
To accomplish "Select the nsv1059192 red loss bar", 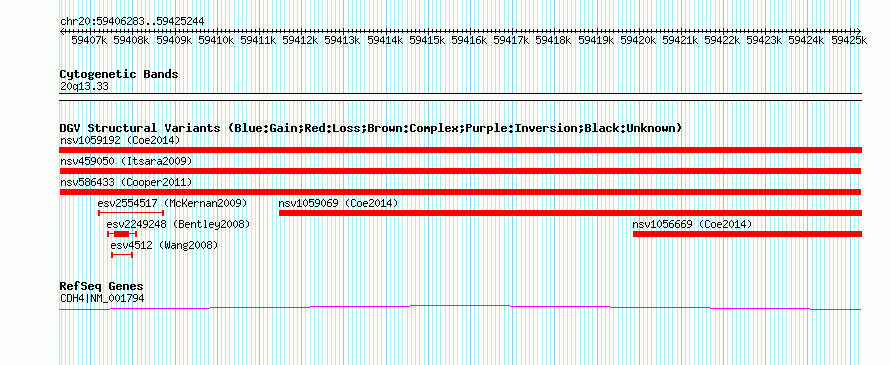I will pos(460,150).
